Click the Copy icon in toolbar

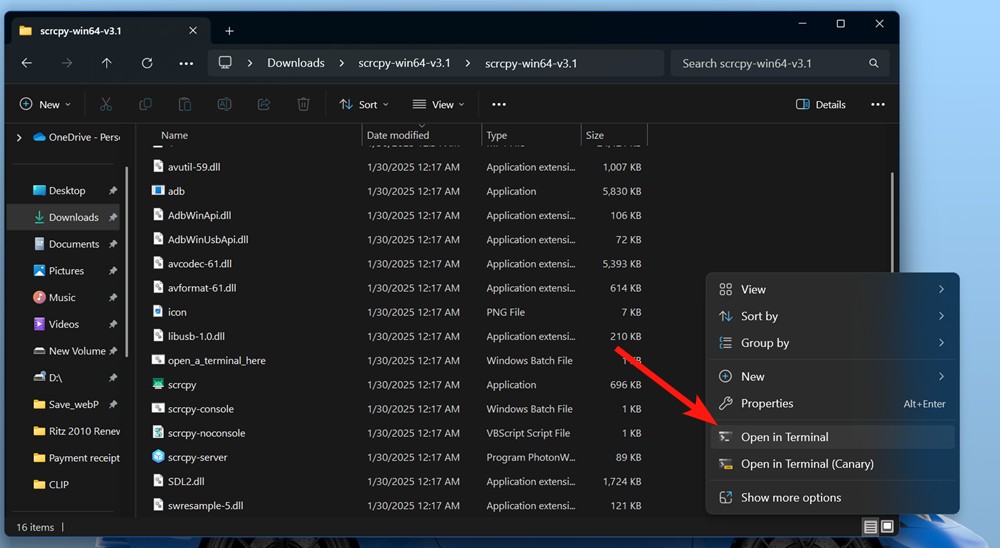146,104
